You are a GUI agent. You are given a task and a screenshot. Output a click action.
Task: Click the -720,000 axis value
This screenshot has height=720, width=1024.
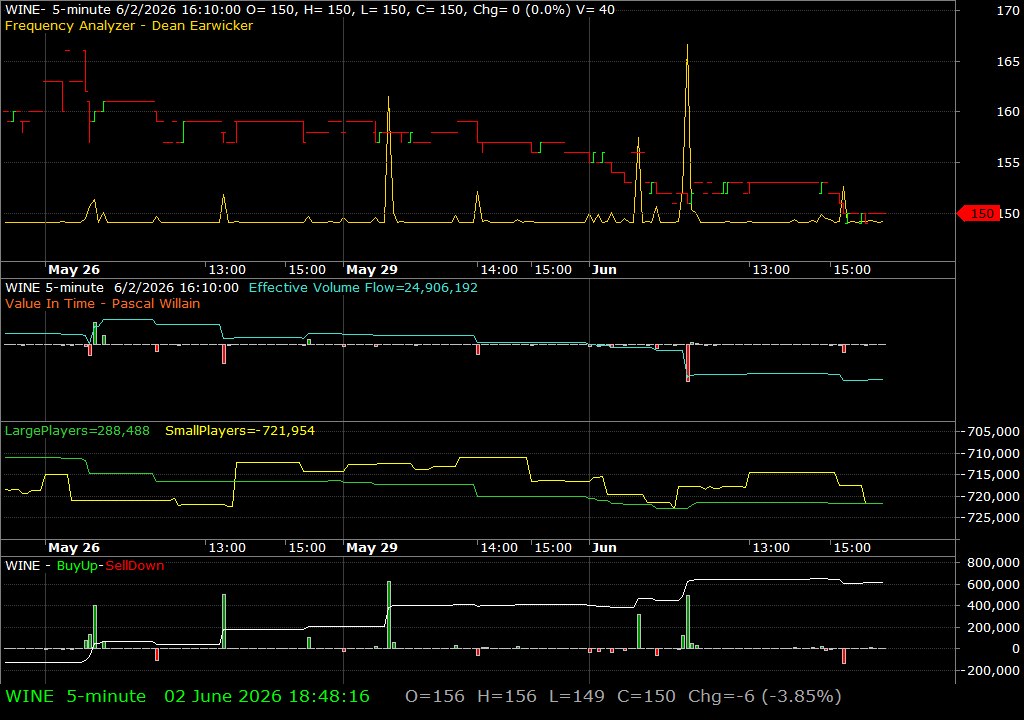point(990,497)
